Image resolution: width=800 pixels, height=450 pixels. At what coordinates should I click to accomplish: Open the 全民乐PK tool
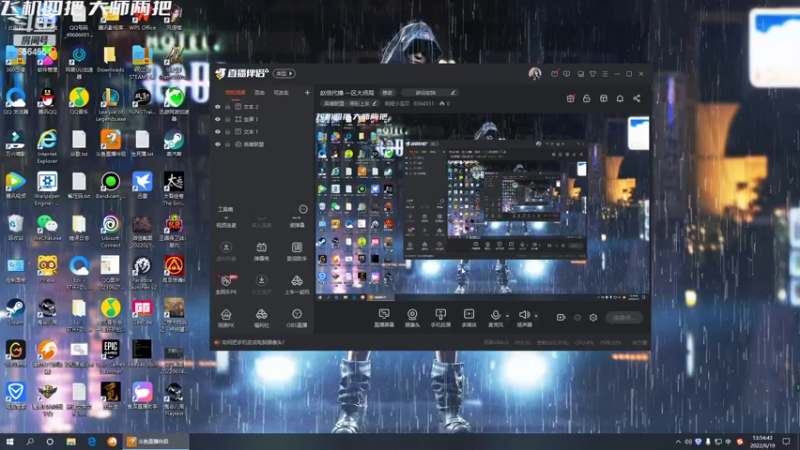226,285
